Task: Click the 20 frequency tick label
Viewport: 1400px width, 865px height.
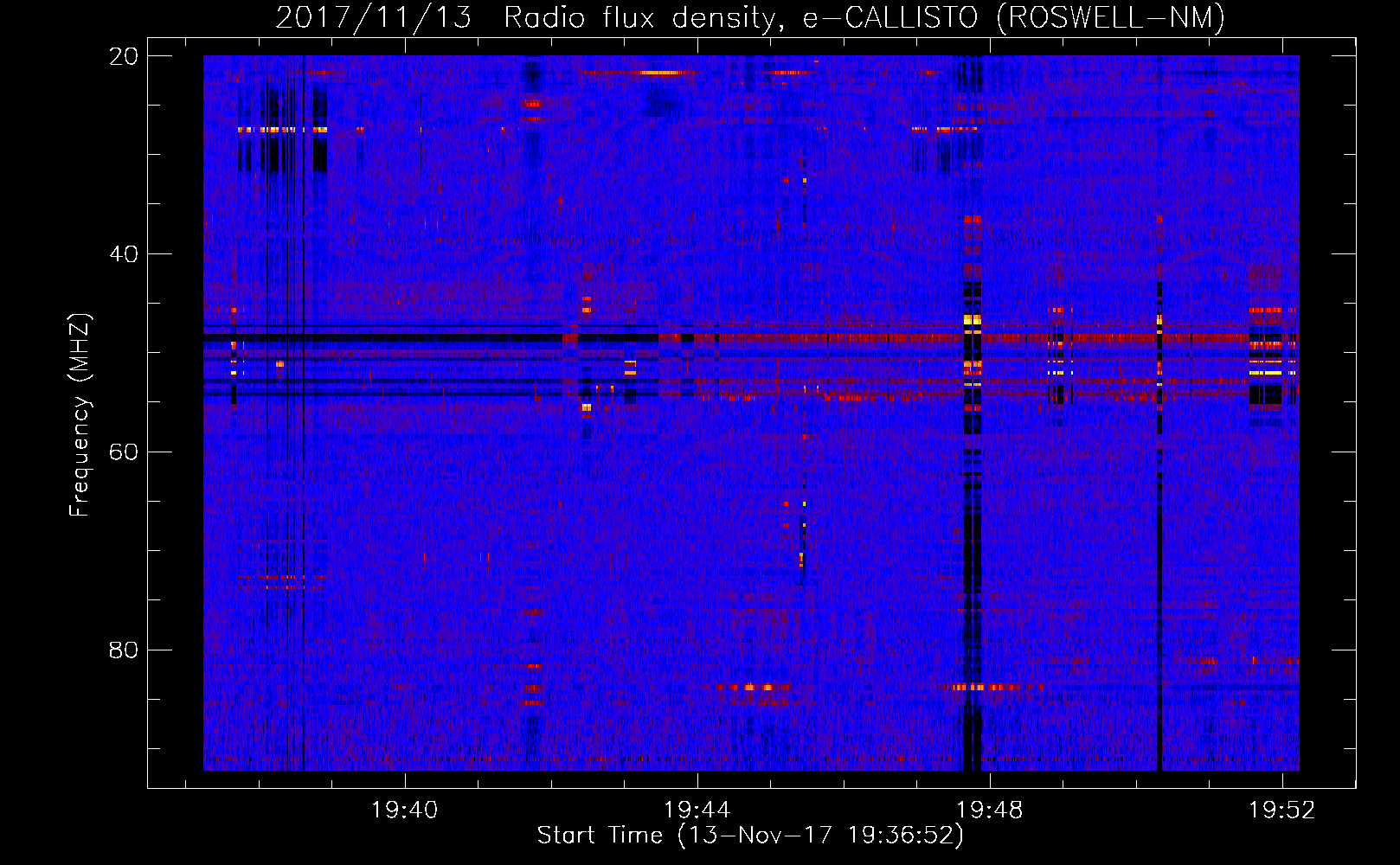Action: pyautogui.click(x=124, y=56)
